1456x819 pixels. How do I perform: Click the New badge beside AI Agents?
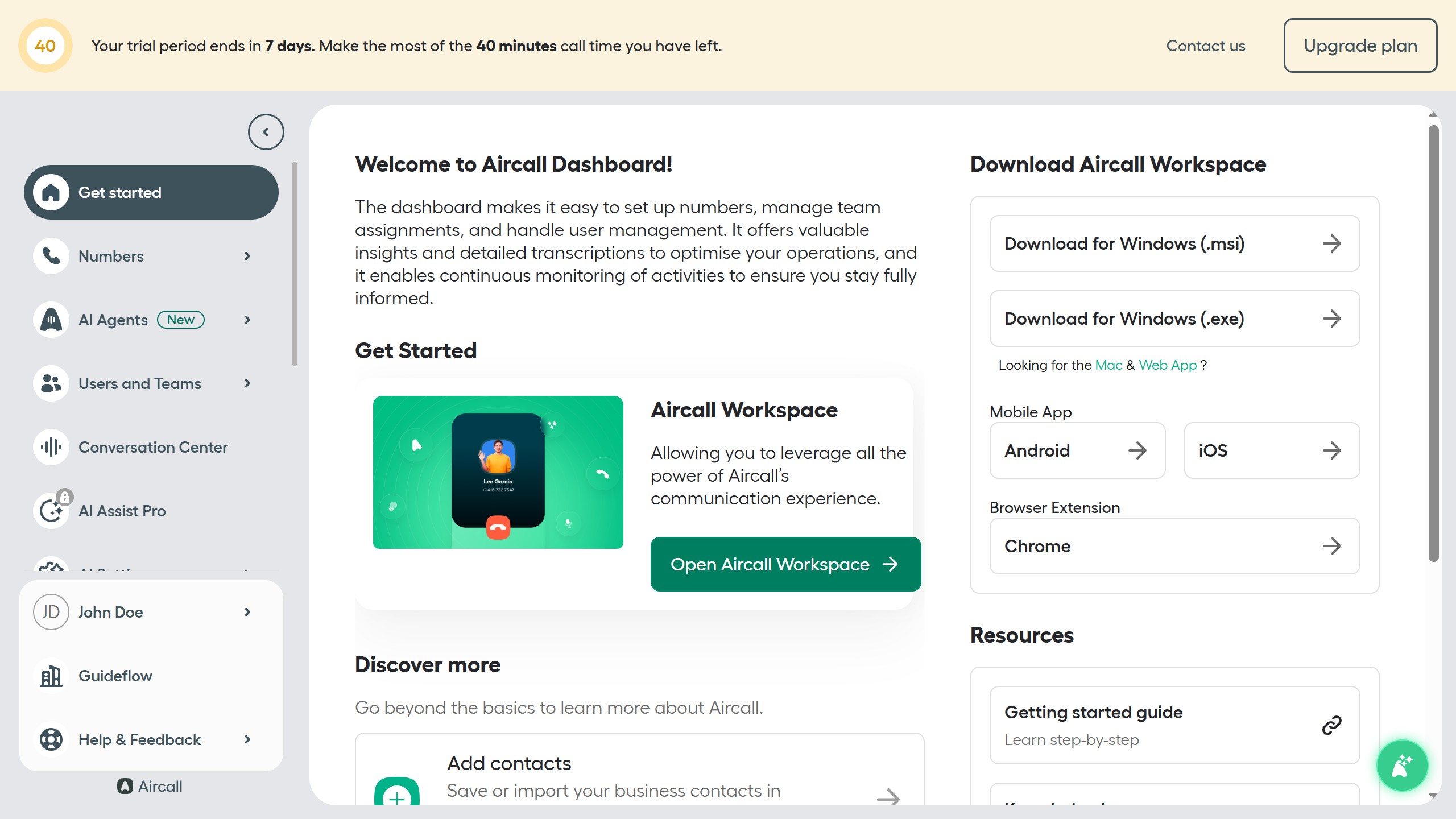click(x=180, y=320)
